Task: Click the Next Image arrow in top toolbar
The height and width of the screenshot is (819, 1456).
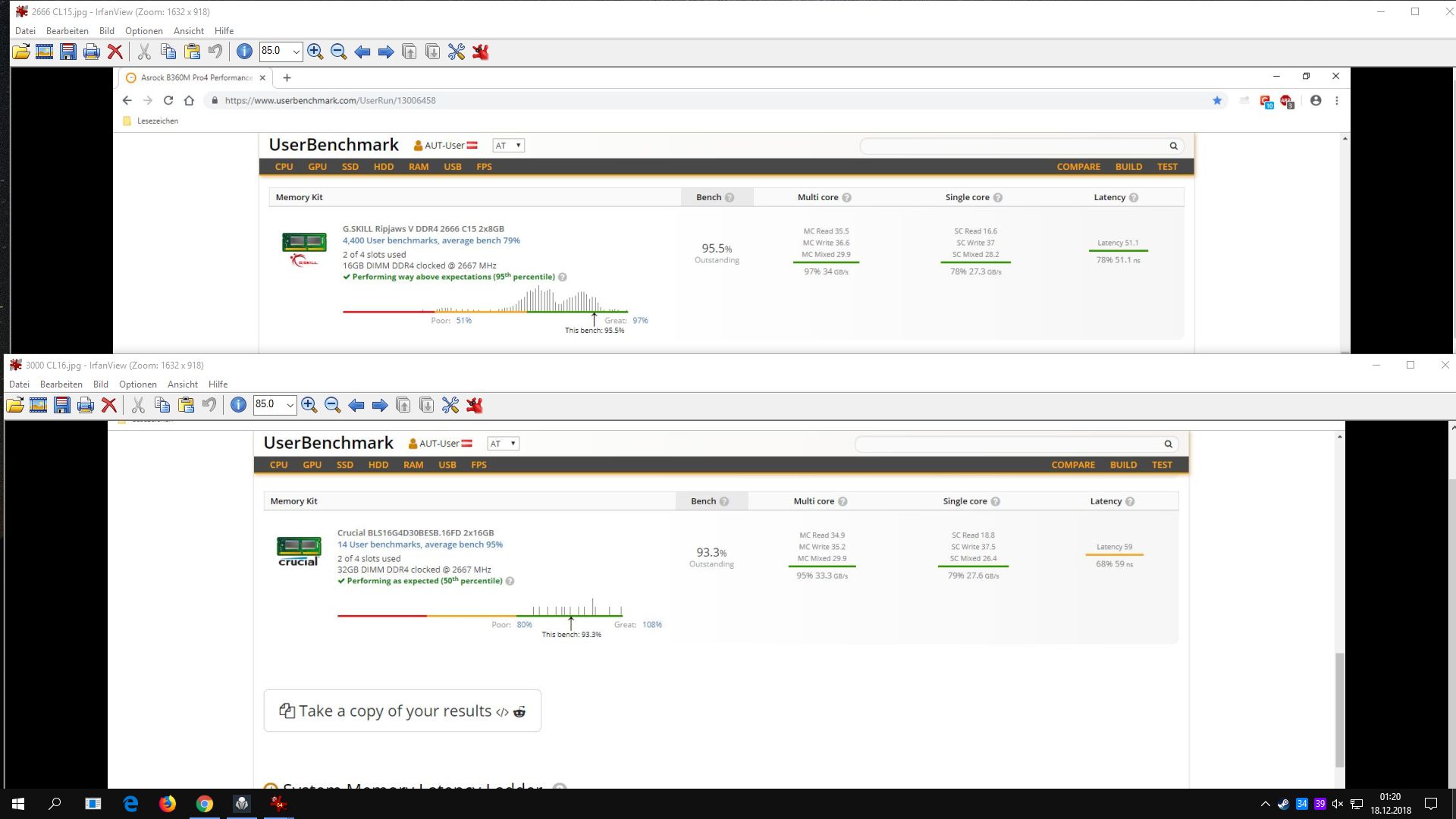Action: pyautogui.click(x=386, y=52)
